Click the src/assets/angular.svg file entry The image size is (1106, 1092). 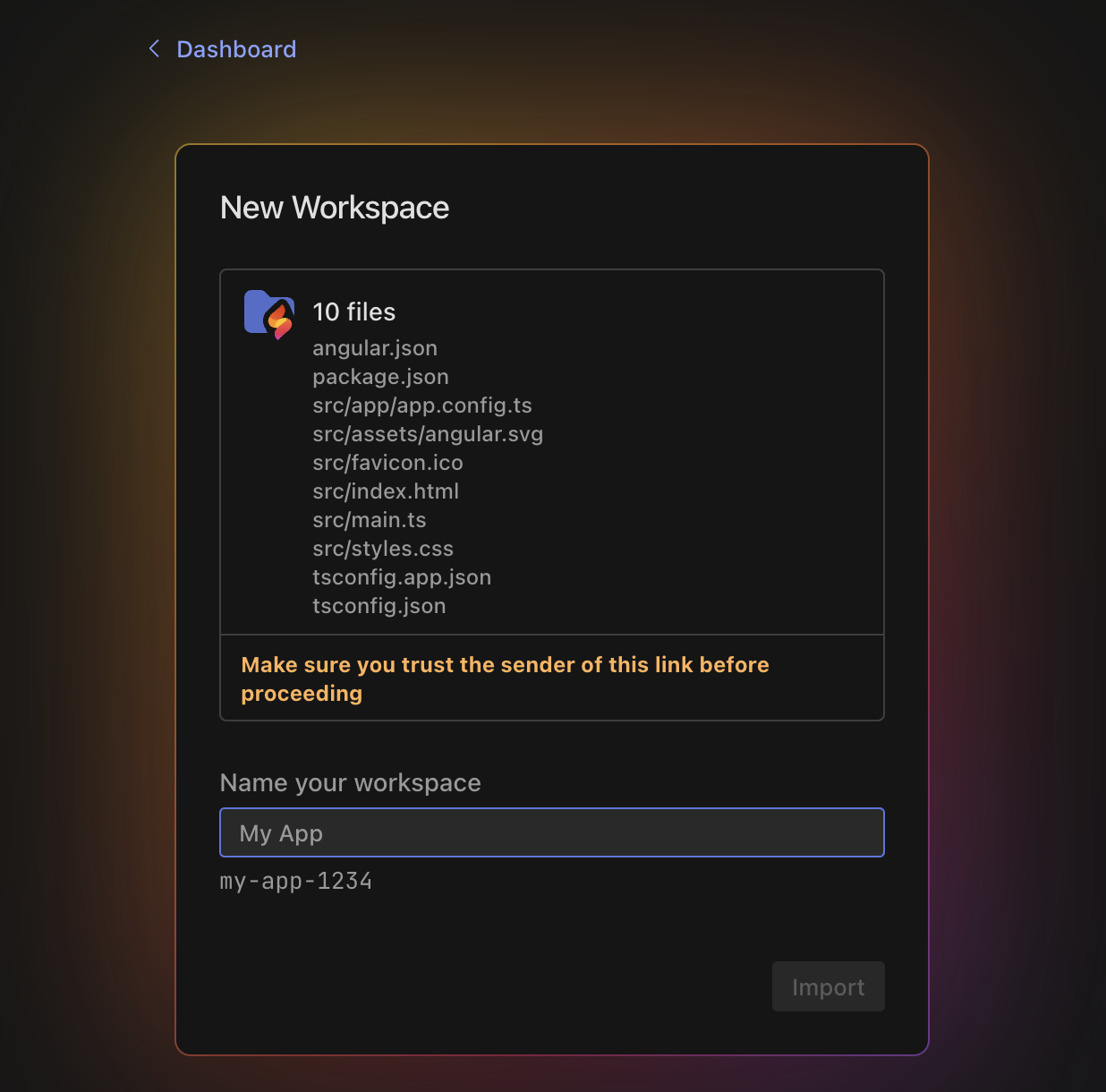pos(428,434)
